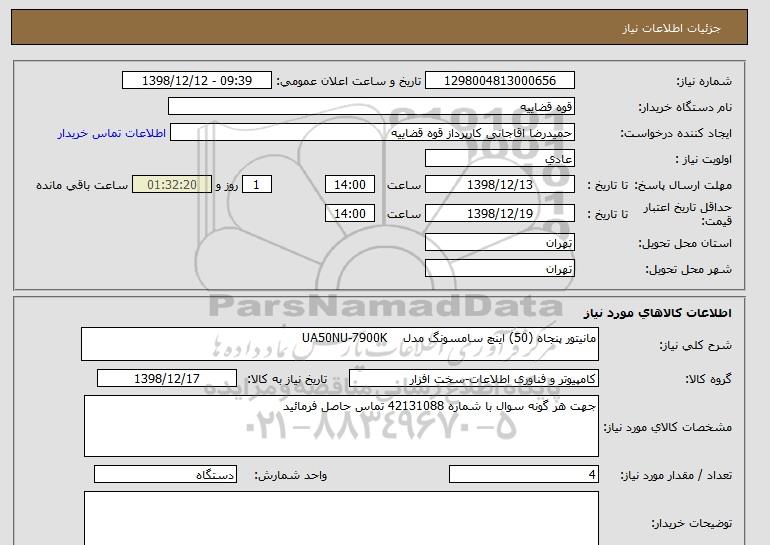The image size is (770, 545).
Task: Click the label تاریخ و ساعت اعلان عمومی
Action: pos(349,82)
